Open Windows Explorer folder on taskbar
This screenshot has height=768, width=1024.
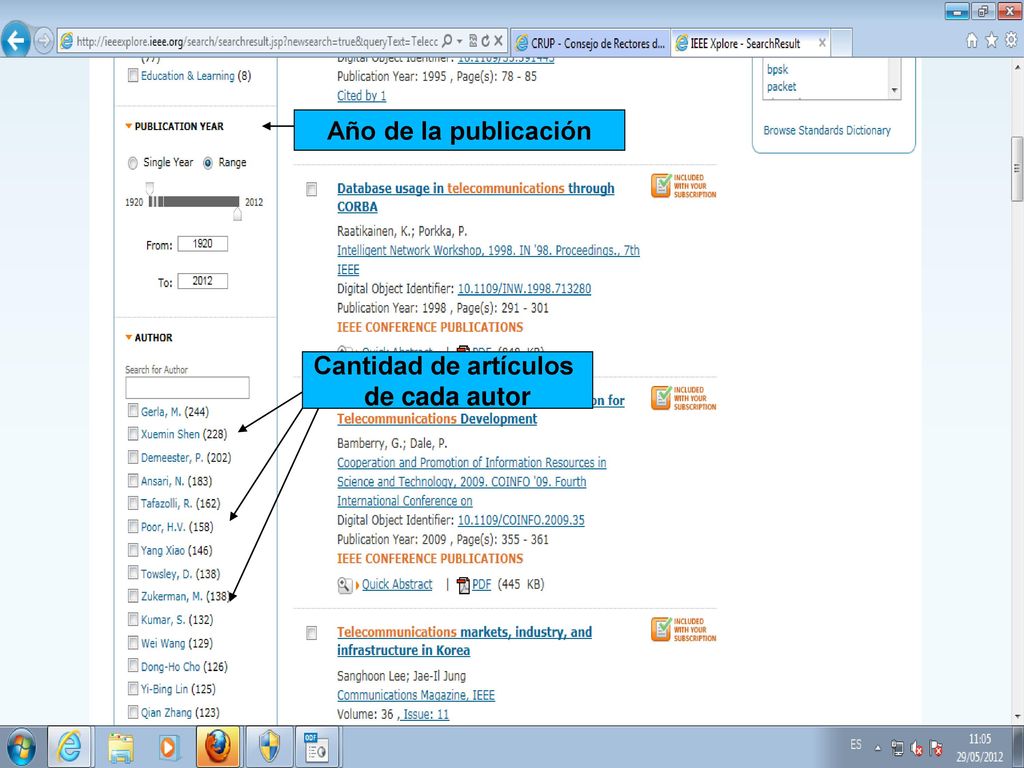(x=121, y=746)
